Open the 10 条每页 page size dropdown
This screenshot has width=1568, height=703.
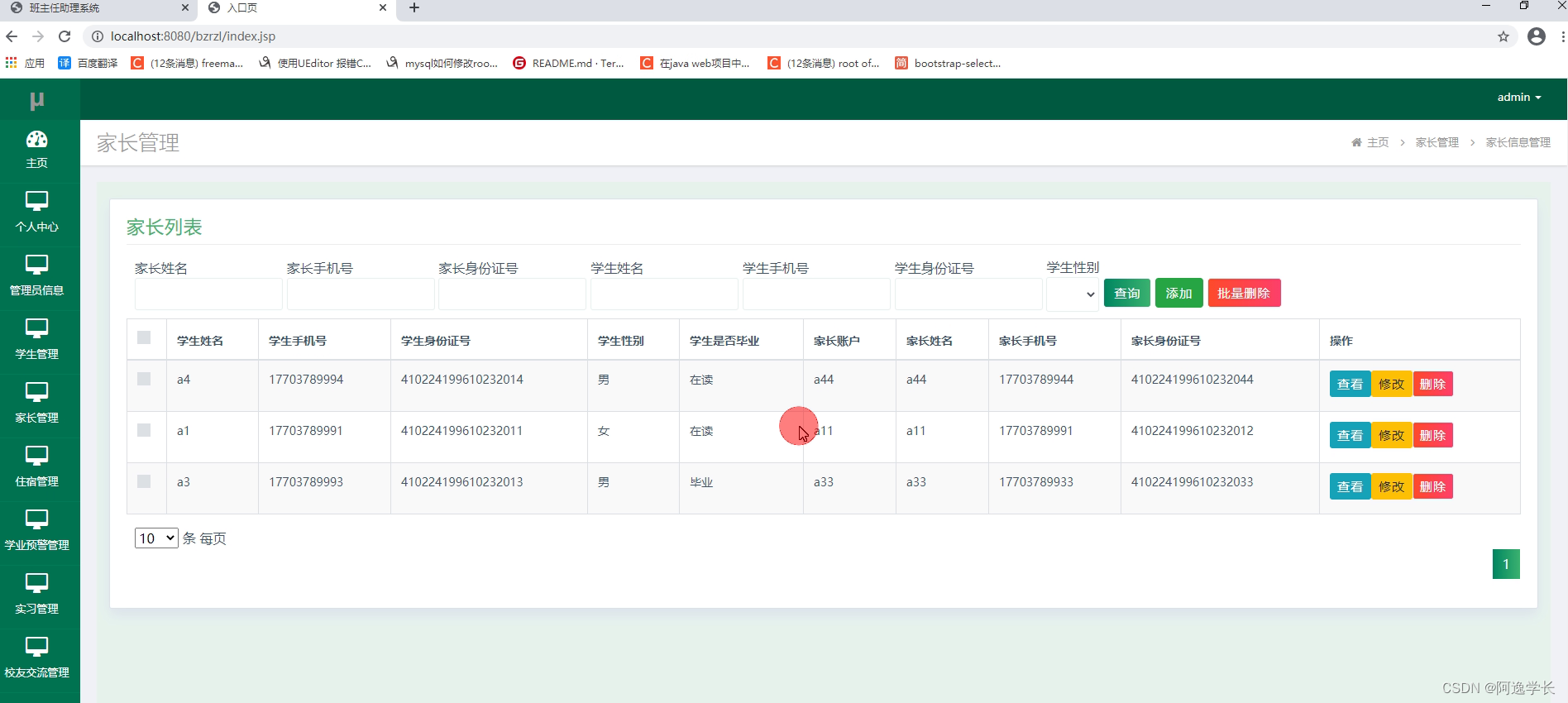click(x=156, y=538)
